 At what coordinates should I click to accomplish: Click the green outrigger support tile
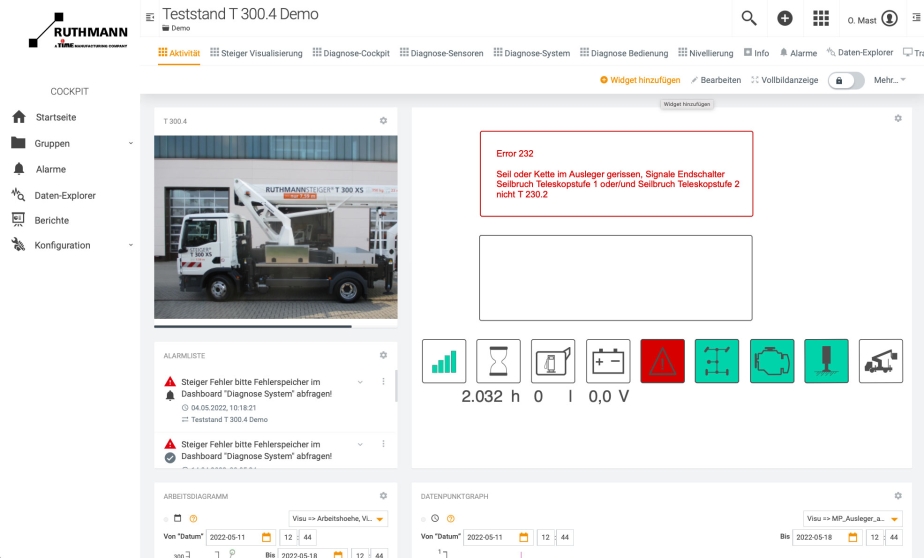click(x=826, y=361)
